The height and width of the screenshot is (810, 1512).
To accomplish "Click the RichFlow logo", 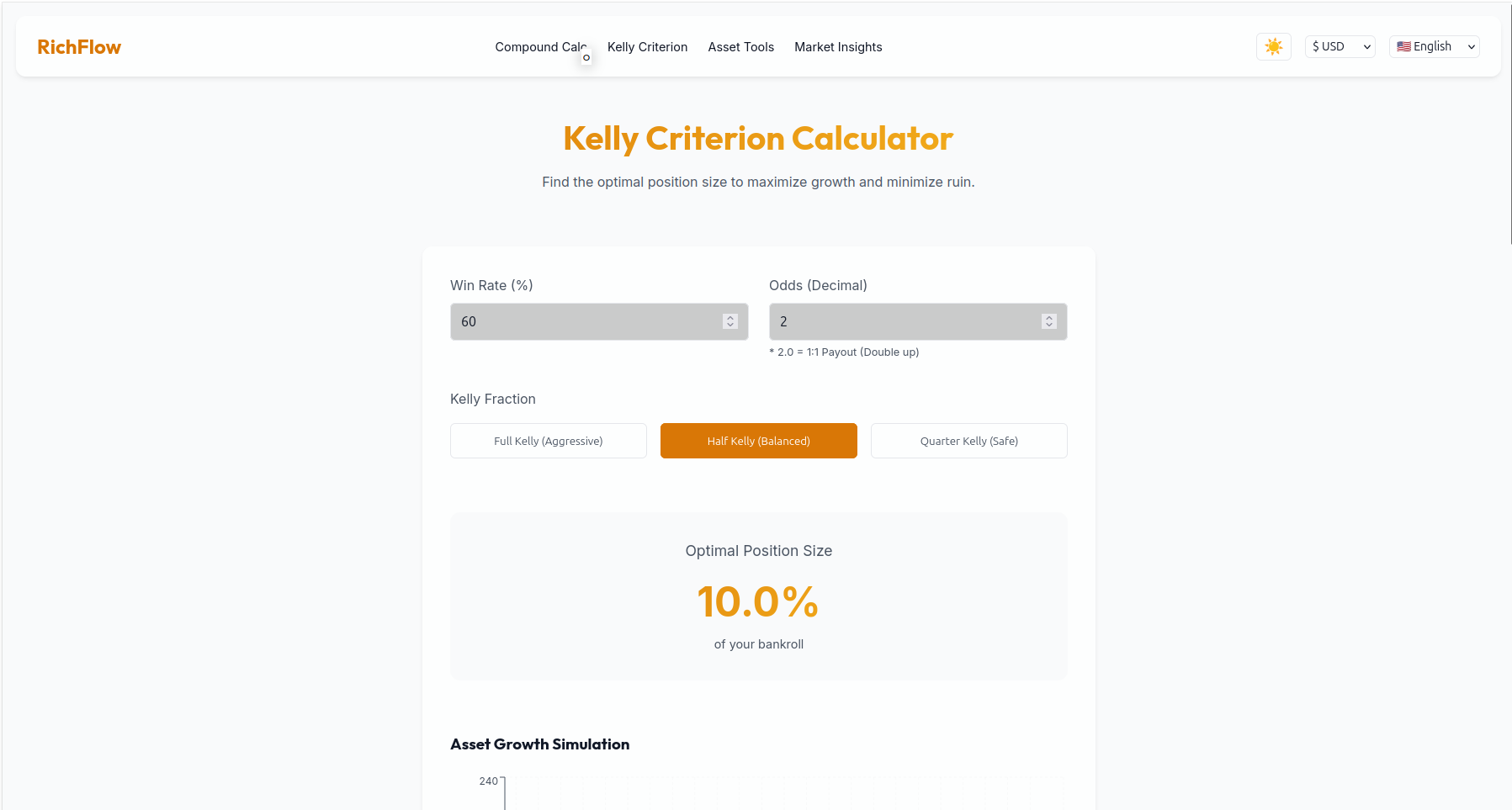I will click(x=78, y=46).
